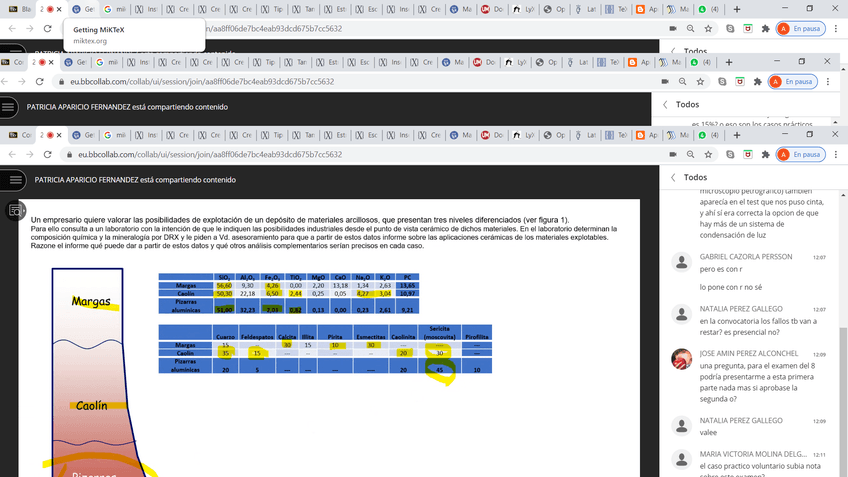Click the 'Getting MiKTeX' tab tooltip card
The height and width of the screenshot is (477, 848).
134,35
